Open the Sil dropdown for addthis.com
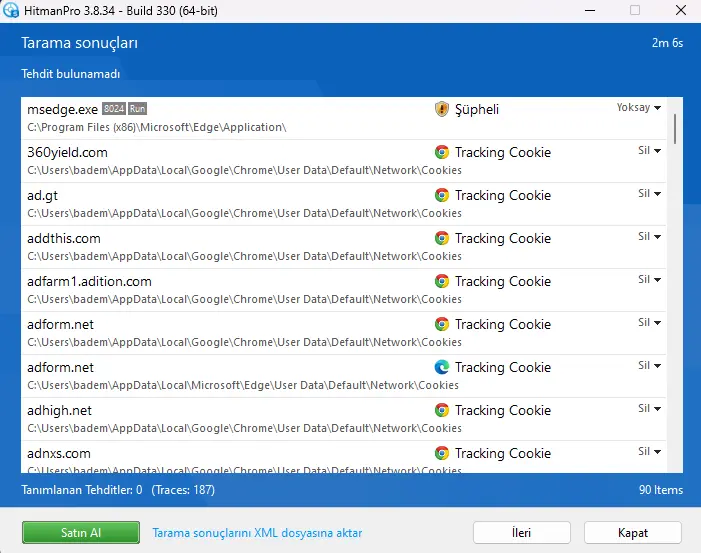Image resolution: width=701 pixels, height=553 pixels. 649,236
